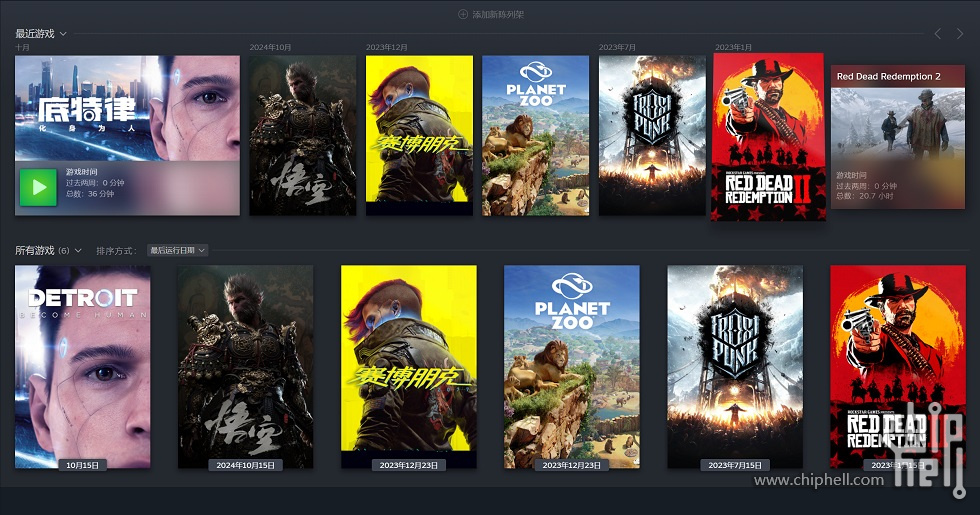The image size is (980, 515).
Task: Select the Cyberpunk cover in recent games
Action: [419, 136]
